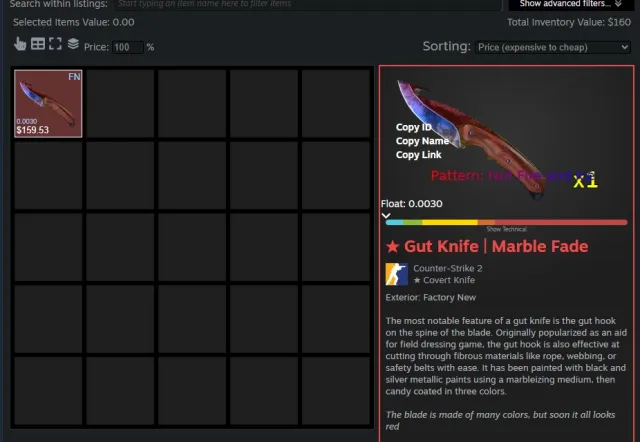Select the Gut Knife inventory thumbnail

[x=48, y=104]
